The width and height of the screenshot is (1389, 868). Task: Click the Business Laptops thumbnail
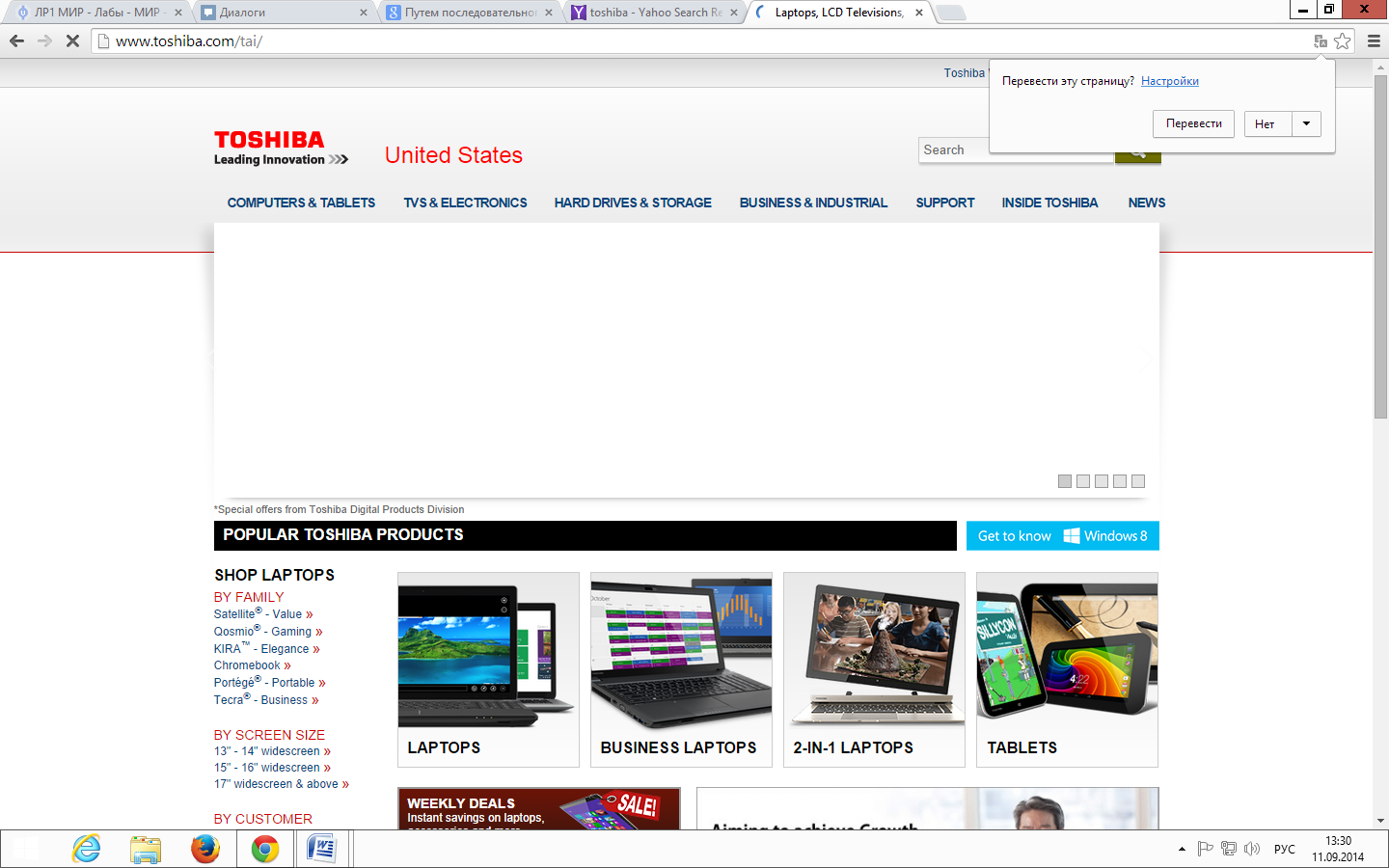click(681, 669)
